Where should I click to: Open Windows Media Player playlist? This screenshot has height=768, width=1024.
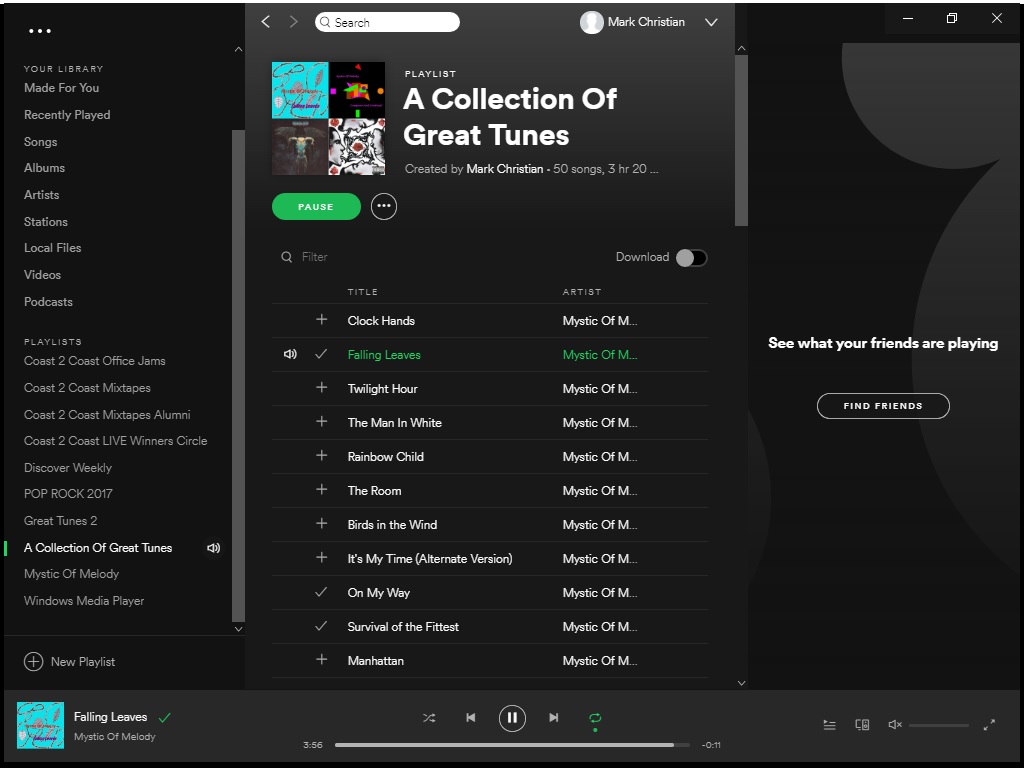(x=84, y=601)
